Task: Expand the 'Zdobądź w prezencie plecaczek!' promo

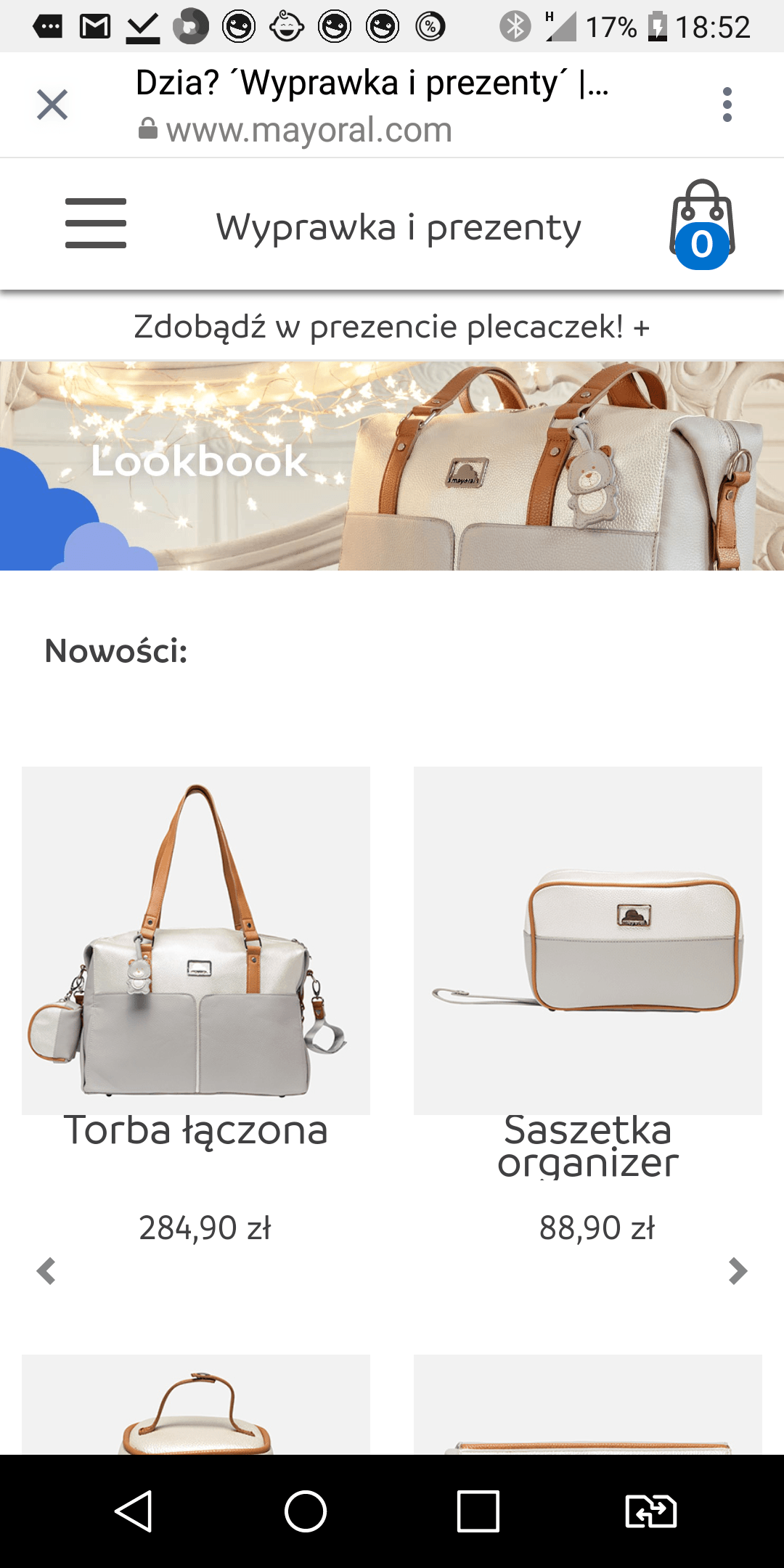Action: 392,327
